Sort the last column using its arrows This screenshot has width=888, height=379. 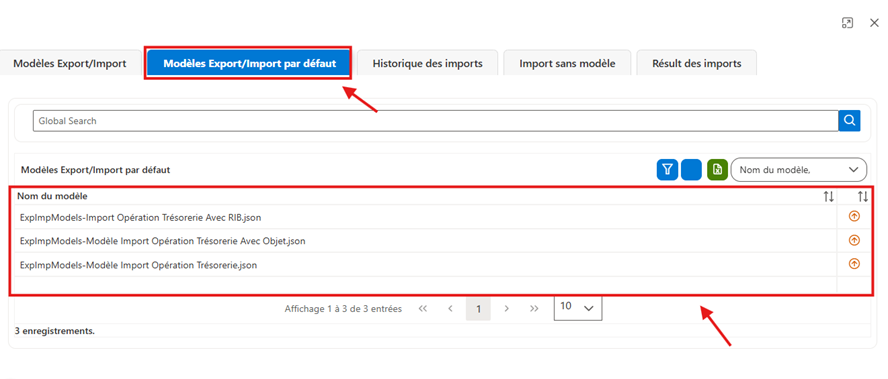pyautogui.click(x=863, y=197)
